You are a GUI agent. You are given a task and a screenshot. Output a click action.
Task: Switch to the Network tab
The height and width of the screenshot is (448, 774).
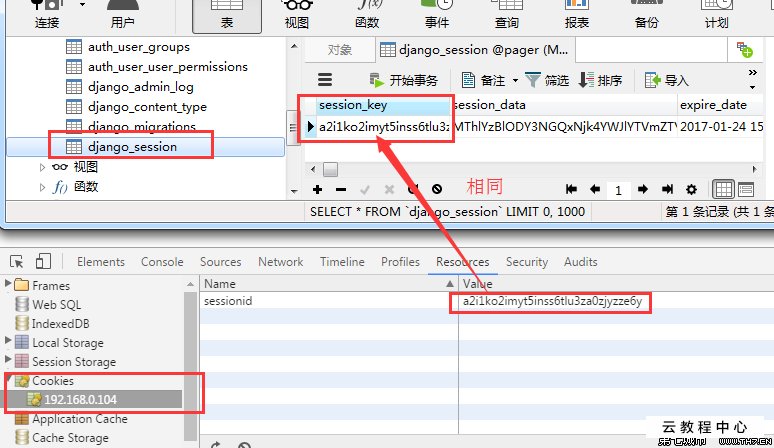[x=280, y=262]
